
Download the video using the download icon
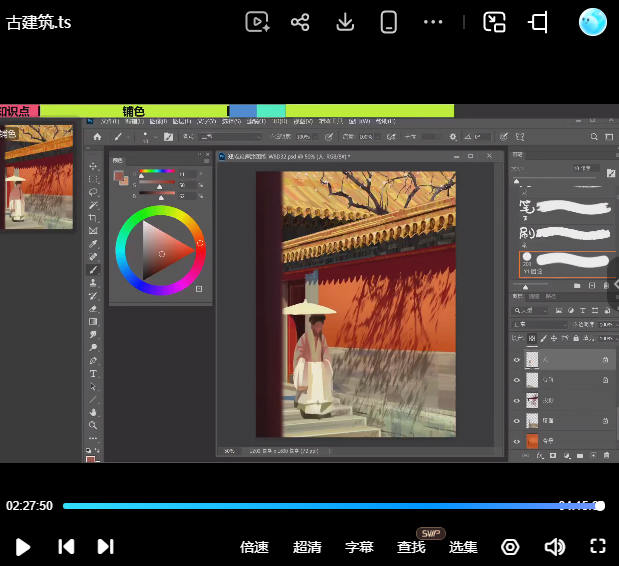pyautogui.click(x=345, y=22)
